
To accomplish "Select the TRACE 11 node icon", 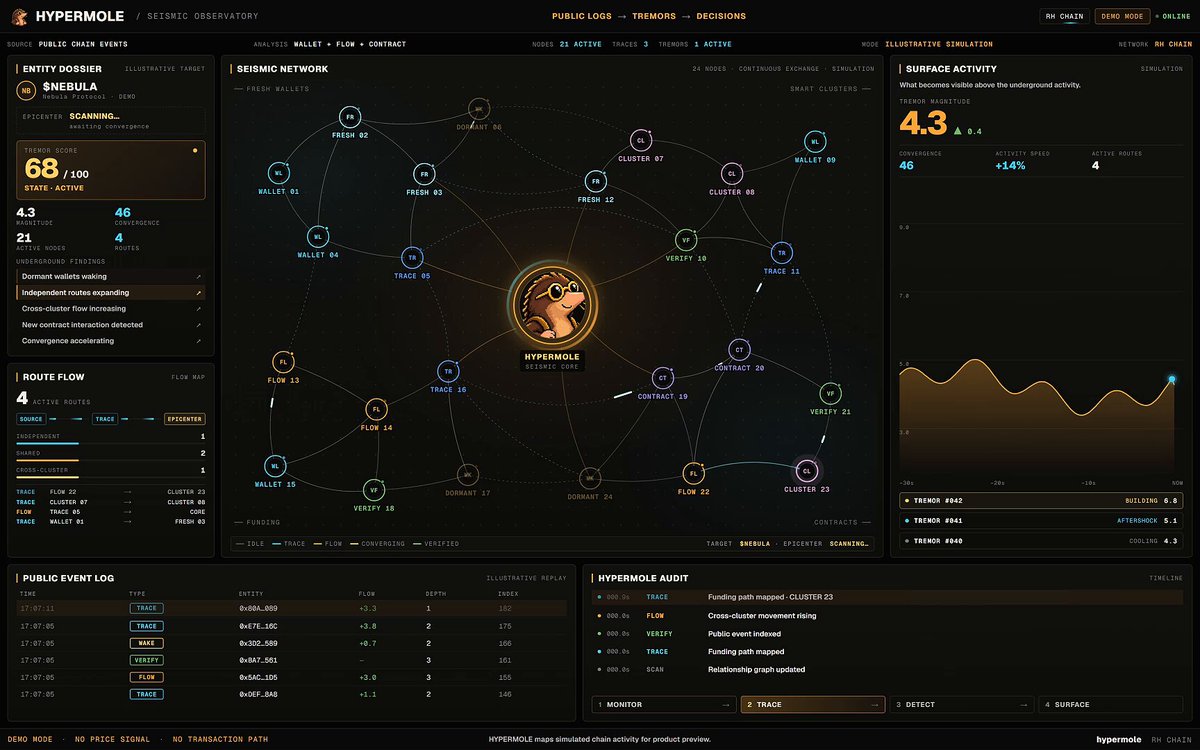I will [x=782, y=253].
